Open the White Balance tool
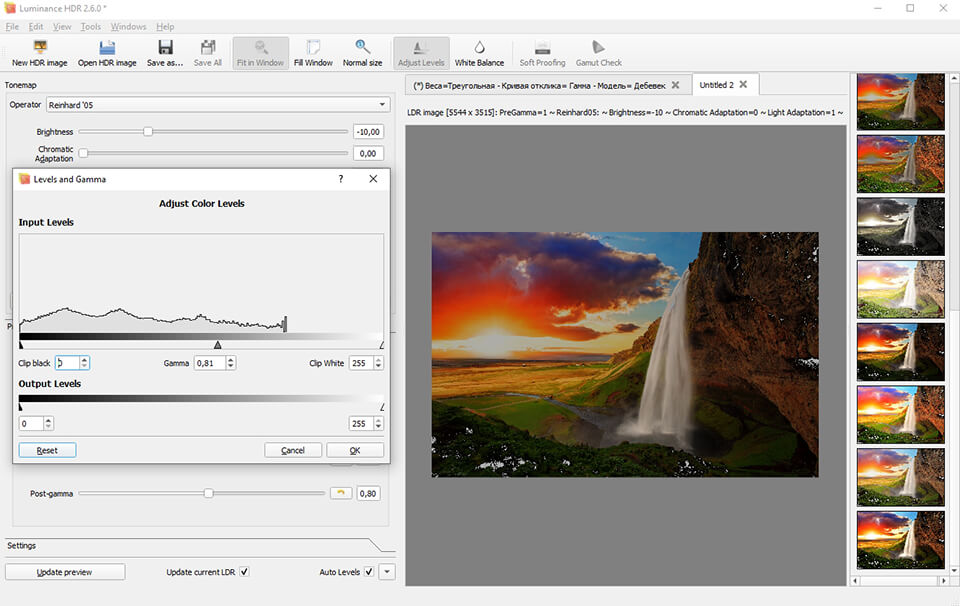Viewport: 960px width, 606px height. [x=480, y=52]
